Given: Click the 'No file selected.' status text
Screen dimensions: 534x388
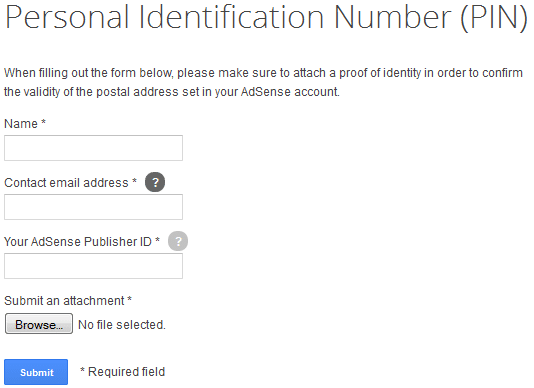Looking at the screenshot, I should click(122, 325).
